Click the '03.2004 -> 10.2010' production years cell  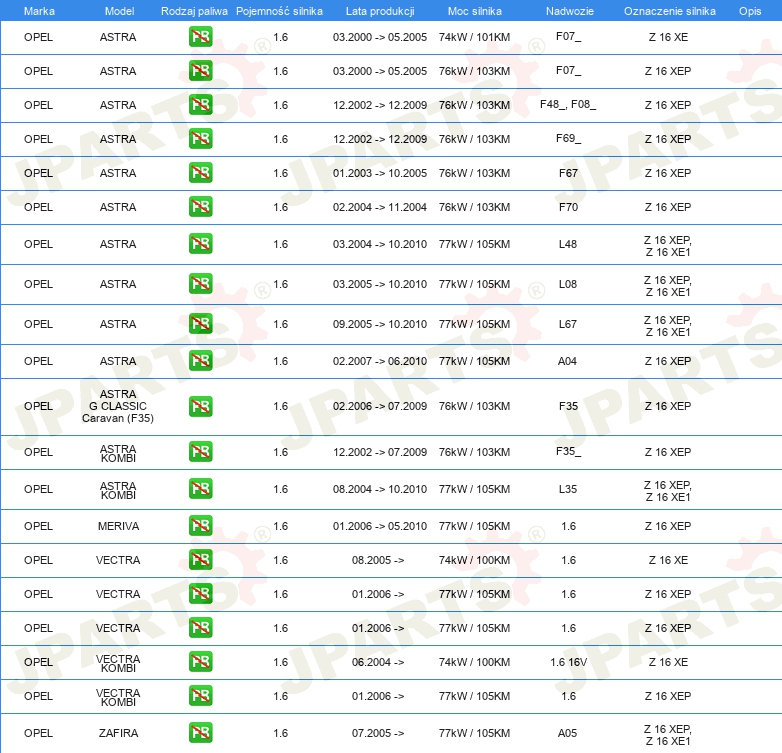pos(380,244)
